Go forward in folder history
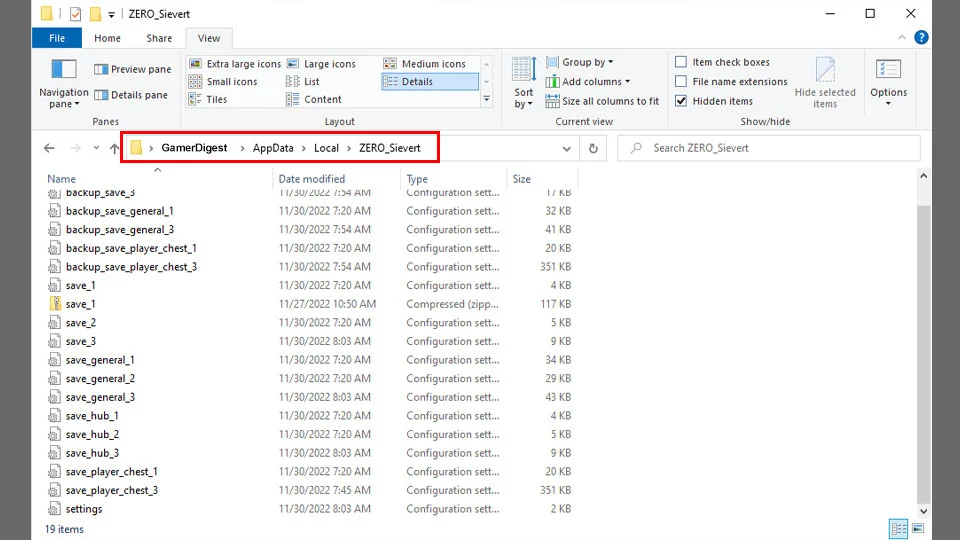This screenshot has width=960, height=540. [75, 148]
